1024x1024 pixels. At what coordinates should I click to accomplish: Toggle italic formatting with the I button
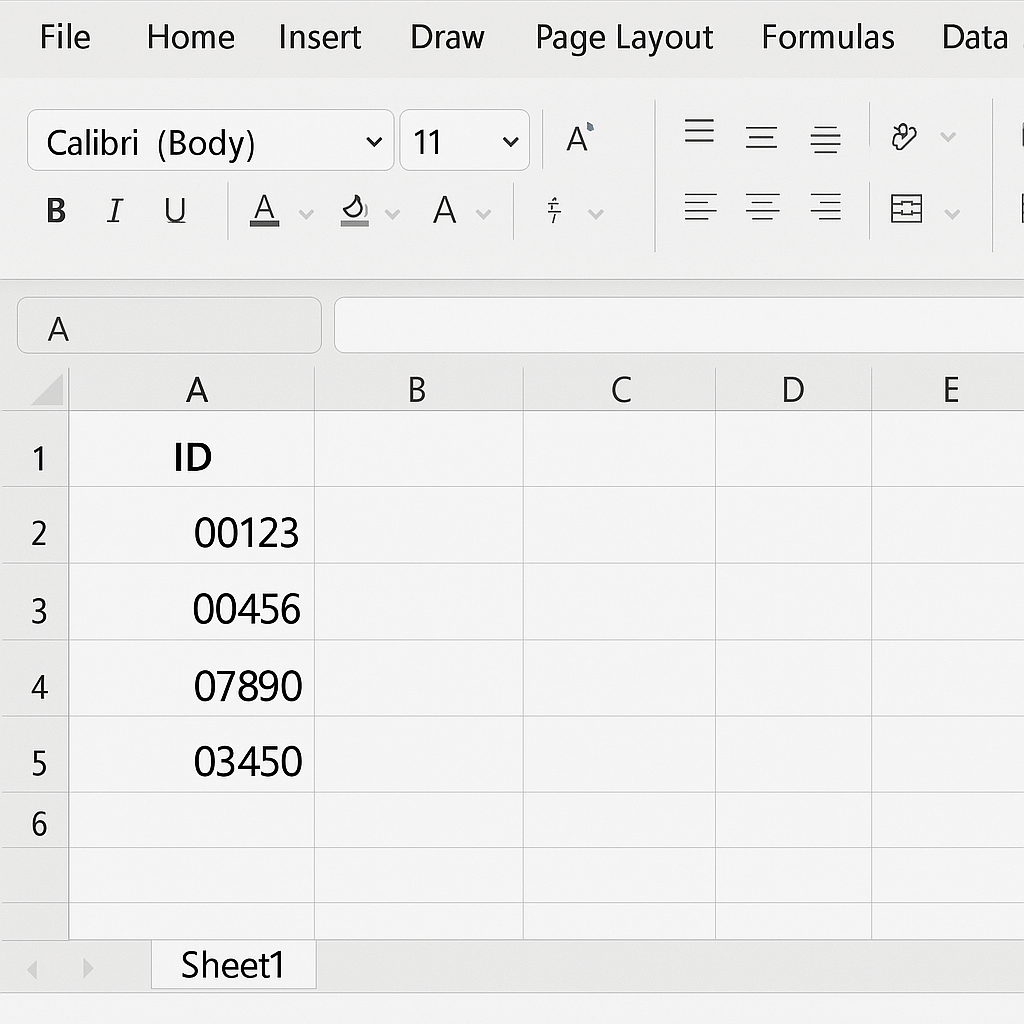point(115,211)
